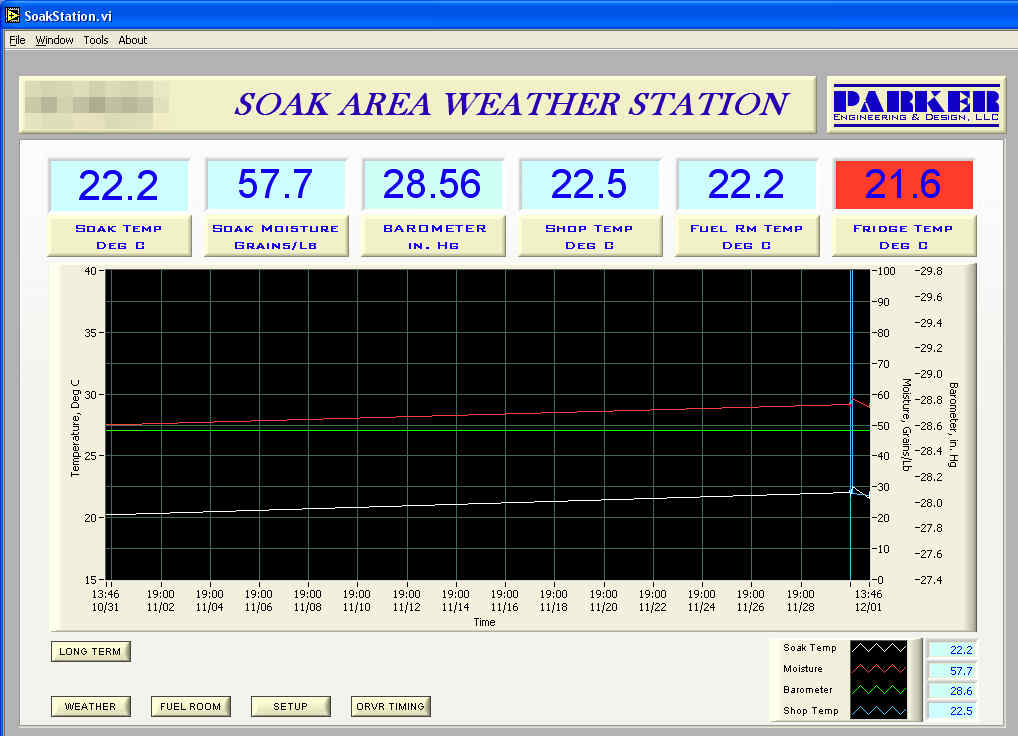Select the Soak Moisture 57.7 display
The image size is (1018, 736).
(276, 185)
